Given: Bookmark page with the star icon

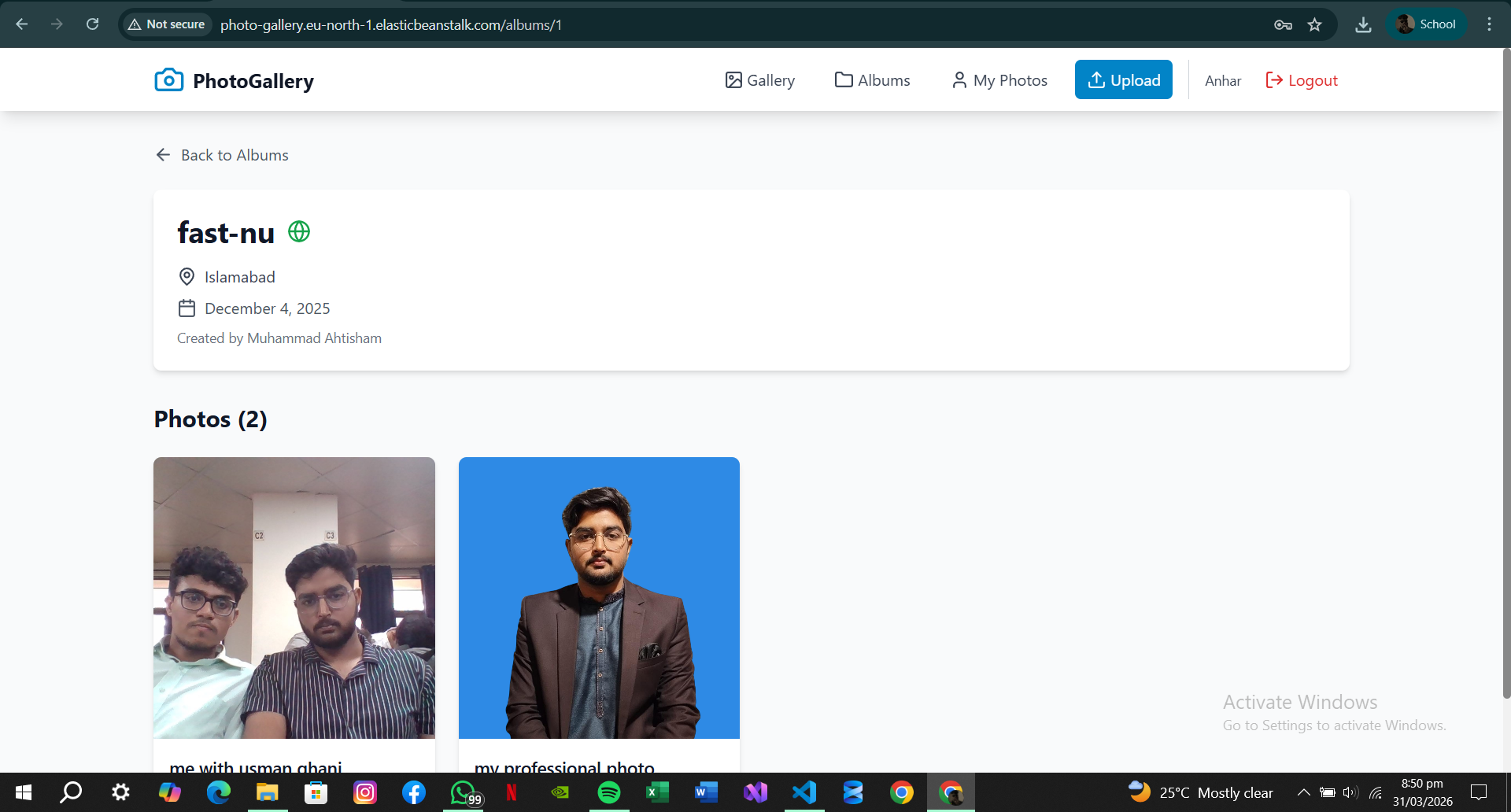Looking at the screenshot, I should [1314, 24].
